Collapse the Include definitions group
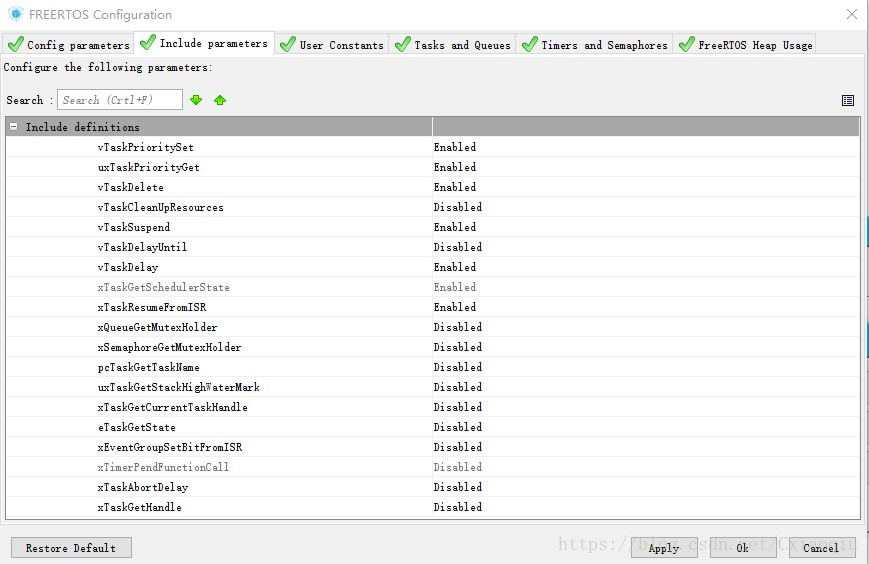The image size is (869, 564). point(14,127)
